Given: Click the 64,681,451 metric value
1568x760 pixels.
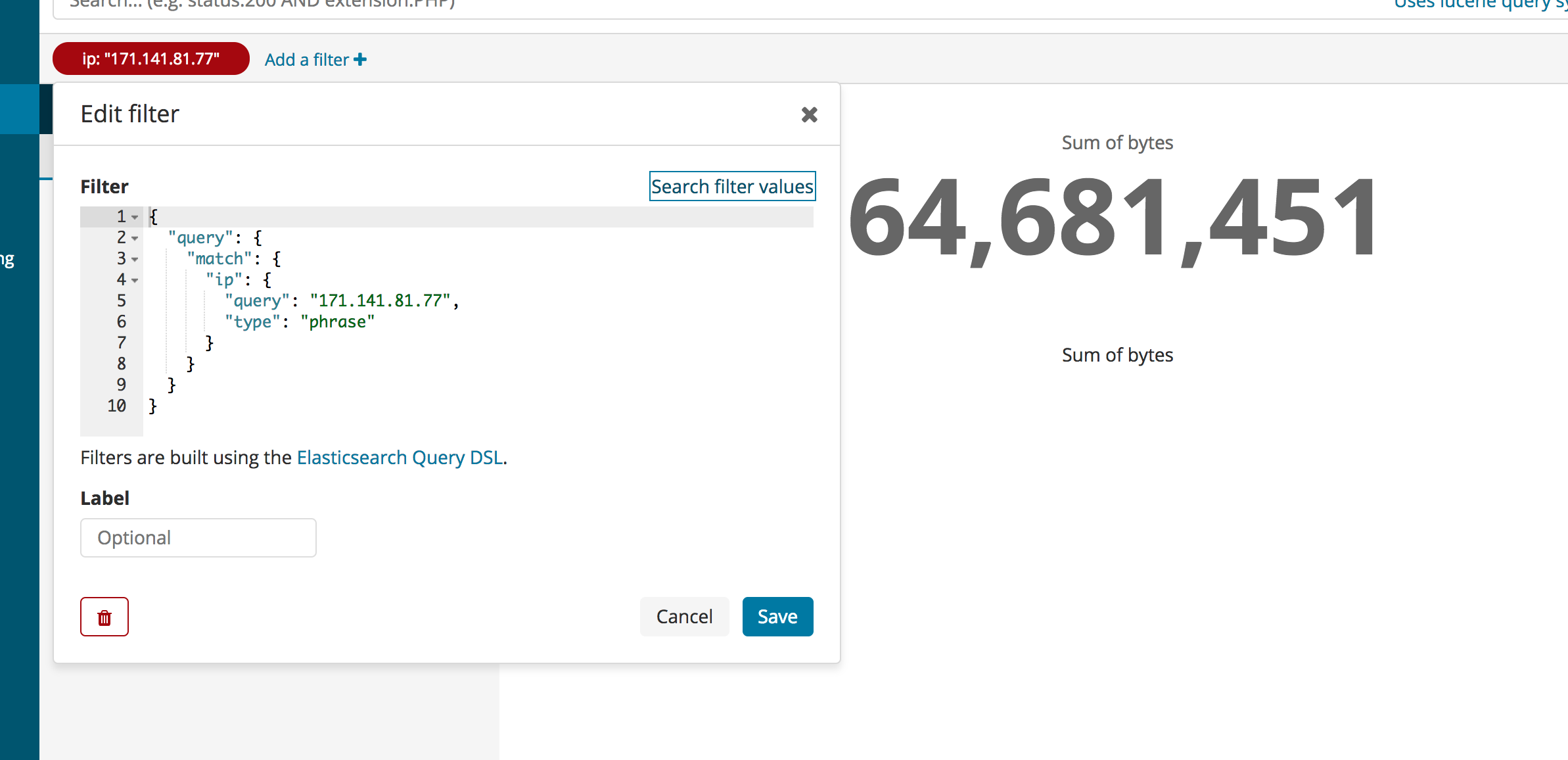Looking at the screenshot, I should point(1111,217).
